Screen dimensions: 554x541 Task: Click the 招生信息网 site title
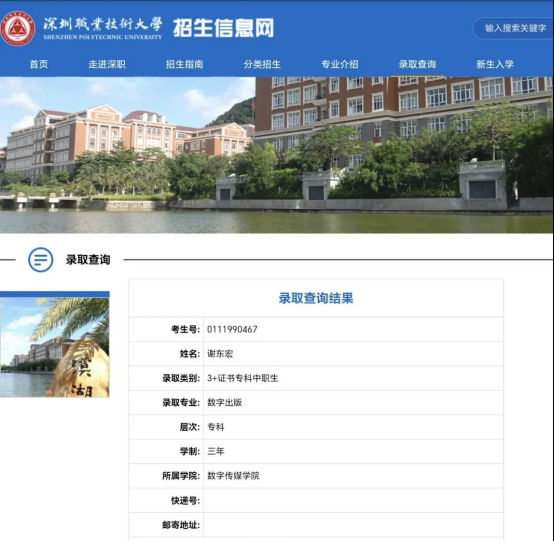(x=224, y=28)
